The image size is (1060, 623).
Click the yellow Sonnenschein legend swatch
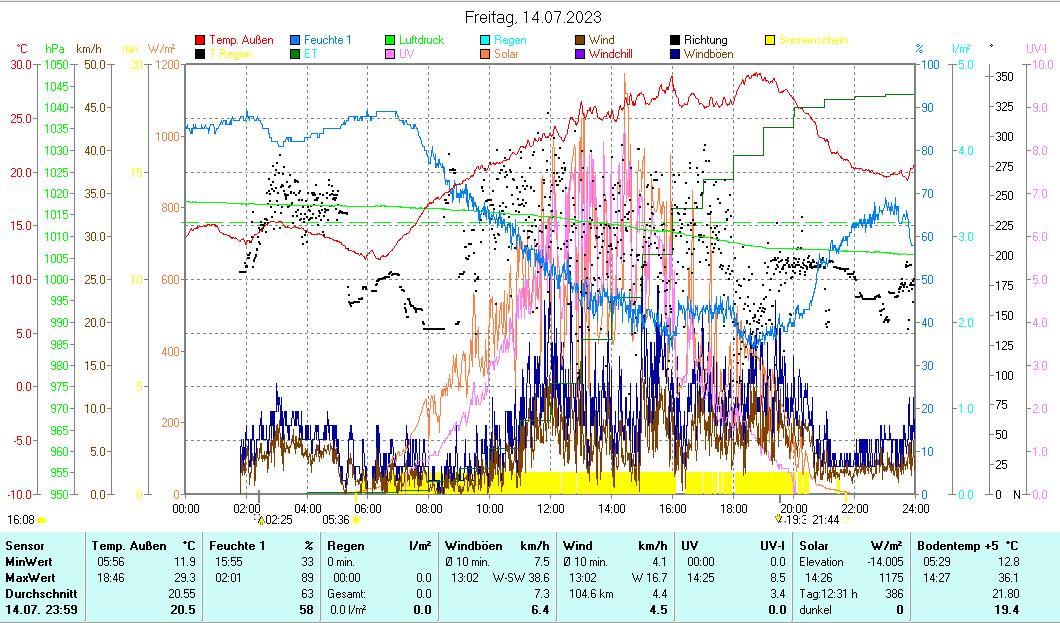[769, 40]
